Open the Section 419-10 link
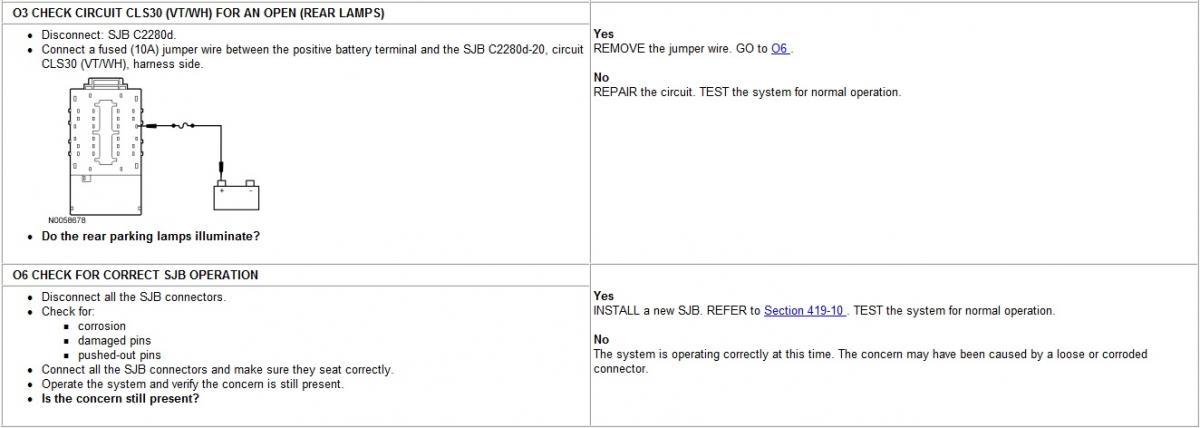This screenshot has height=428, width=1200. pyautogui.click(x=804, y=311)
